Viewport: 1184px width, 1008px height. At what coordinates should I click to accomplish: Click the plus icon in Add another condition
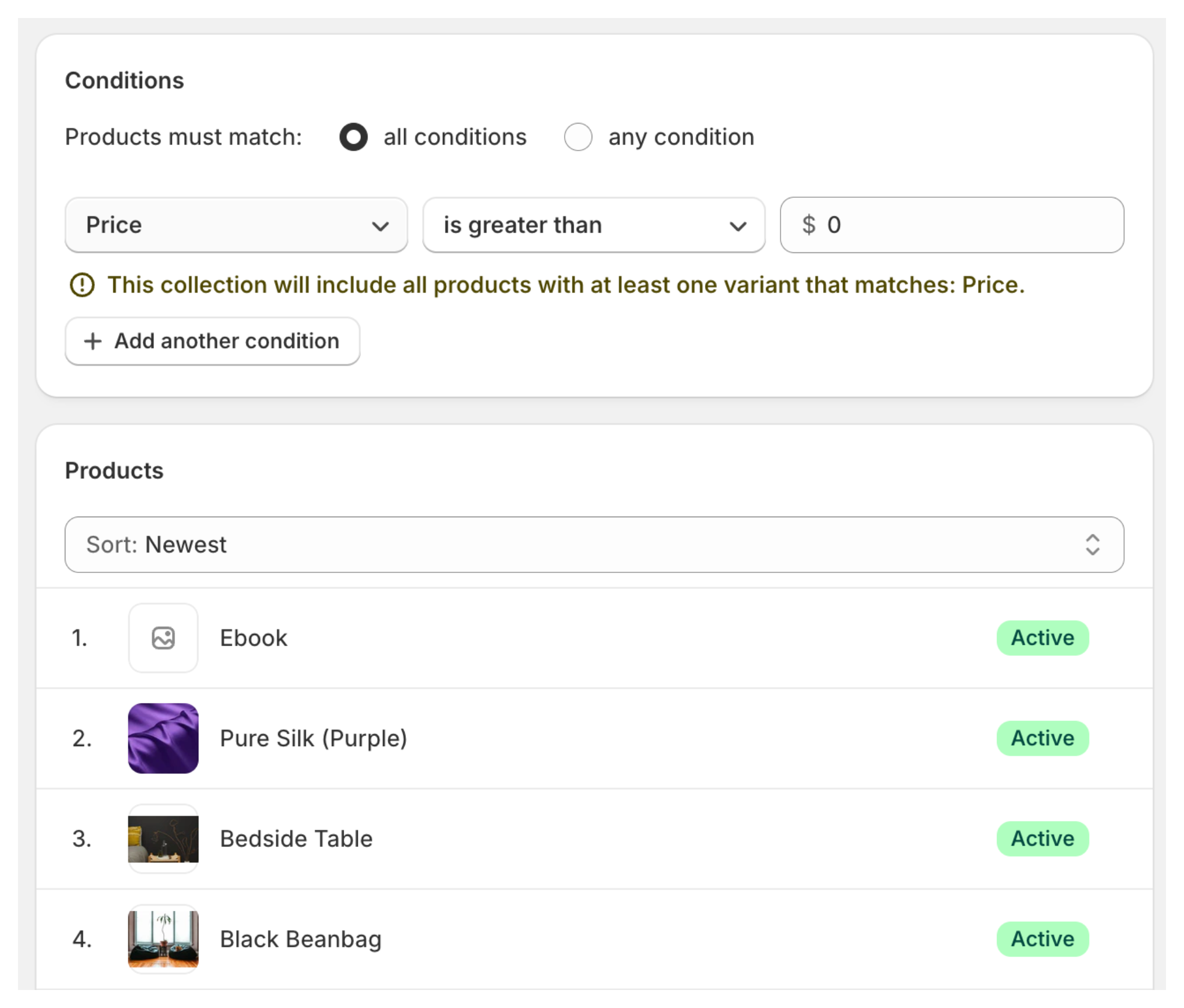tap(92, 341)
